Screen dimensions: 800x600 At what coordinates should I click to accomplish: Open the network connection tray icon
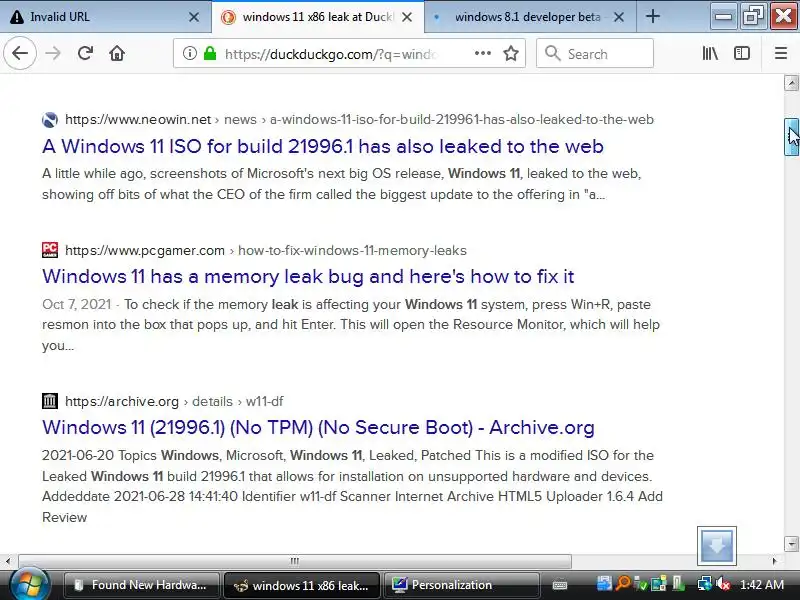point(705,584)
